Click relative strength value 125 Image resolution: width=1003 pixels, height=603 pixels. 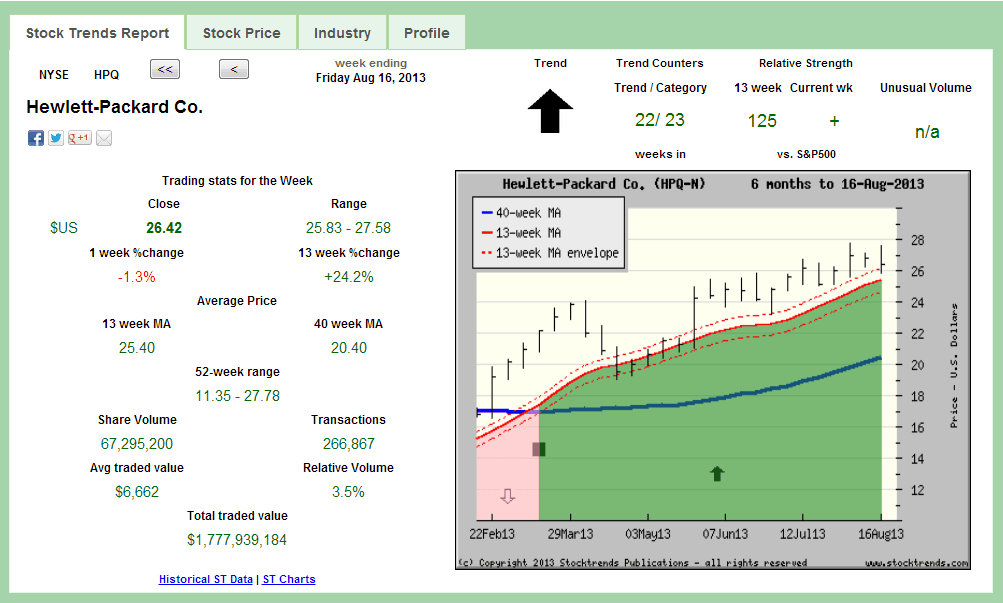pyautogui.click(x=762, y=121)
